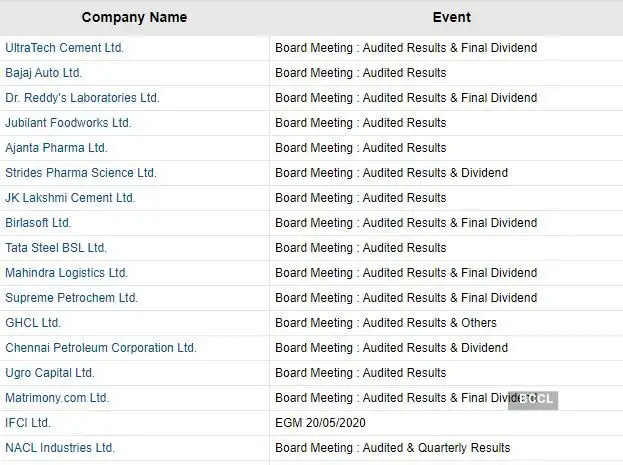Select Dr. Reddy's Laboratories Ltd. link
623x465 pixels.
coord(82,98)
